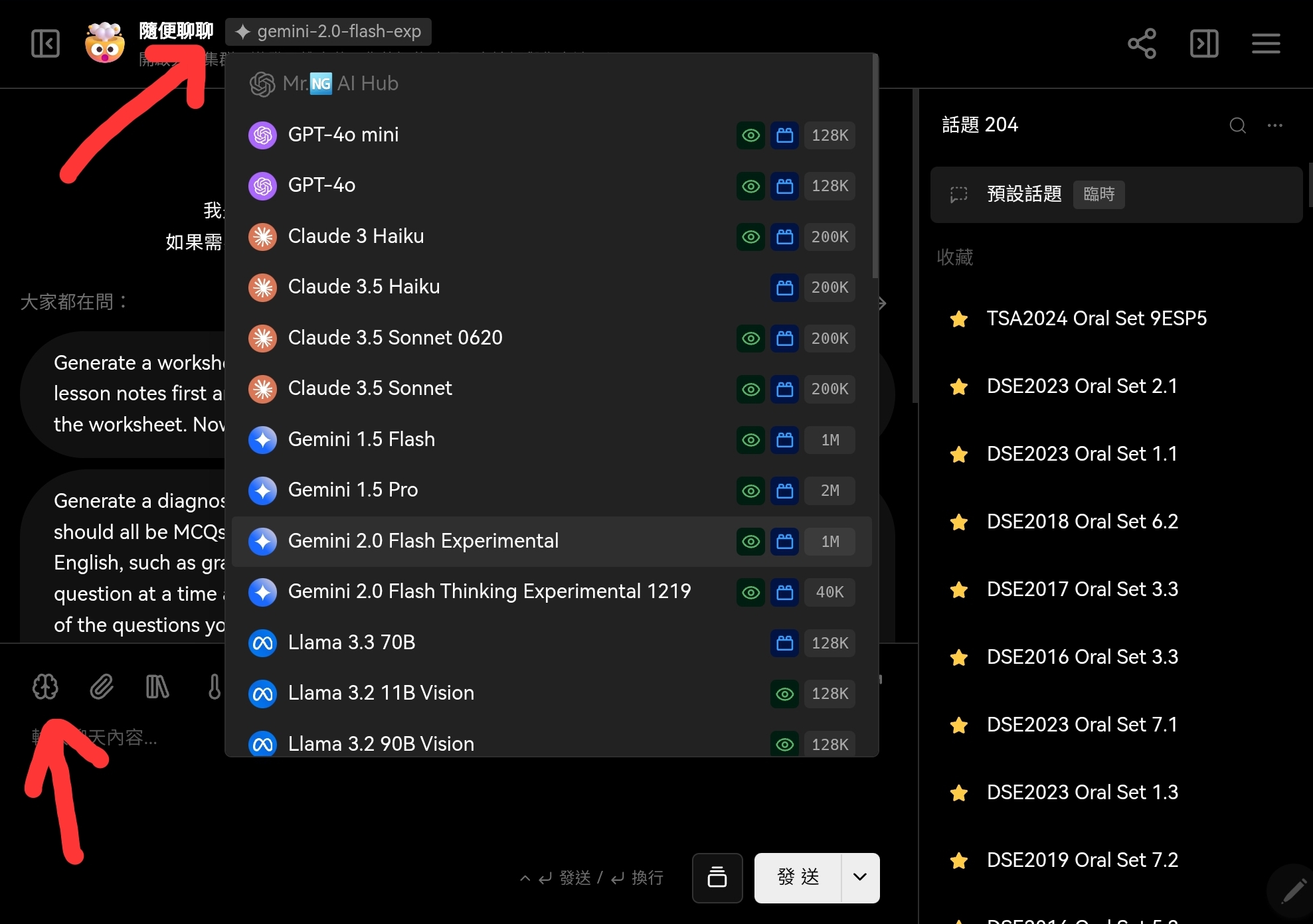Expand the send button options arrow
Image resolution: width=1313 pixels, height=924 pixels.
(860, 878)
